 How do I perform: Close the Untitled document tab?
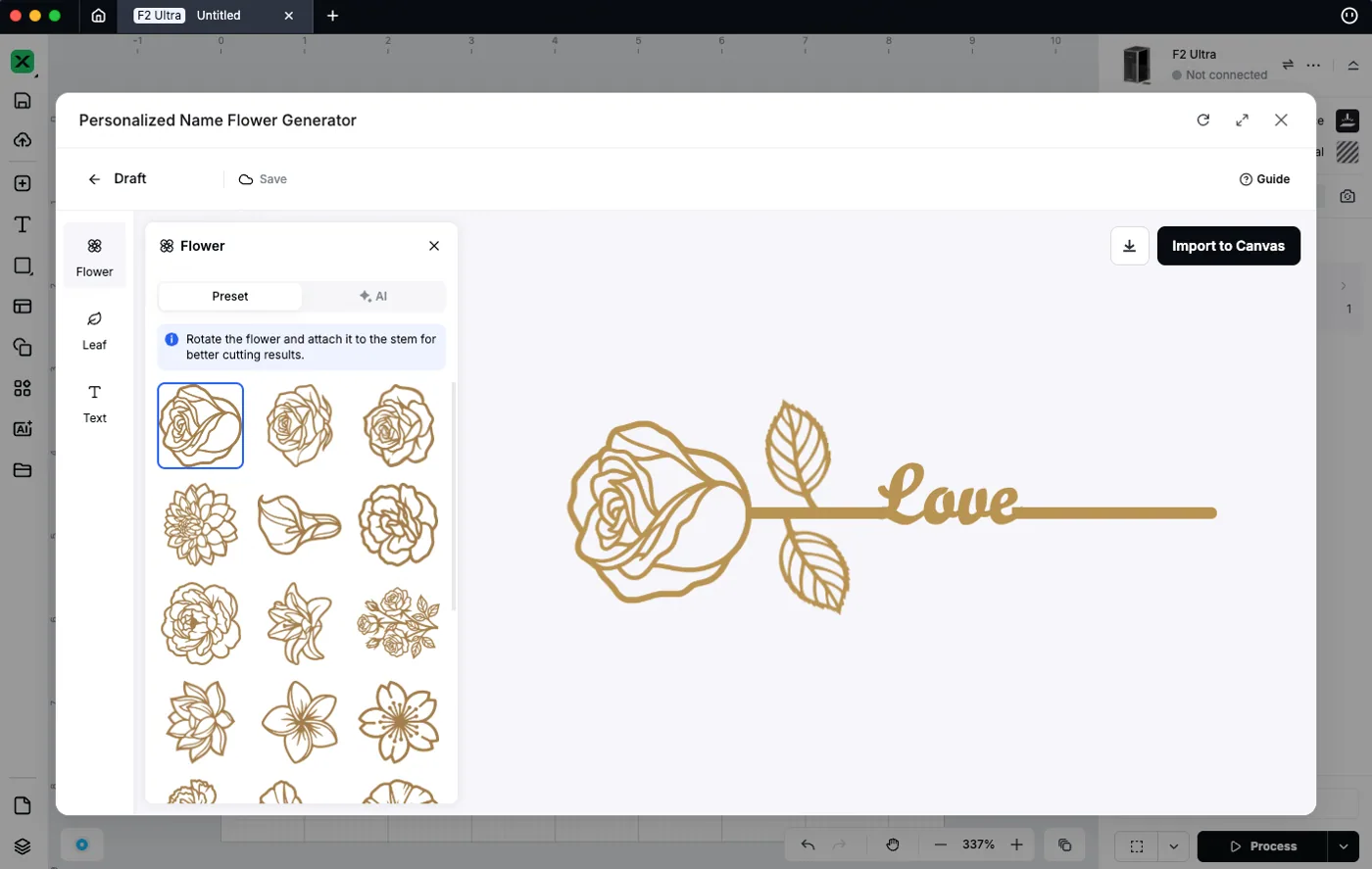pyautogui.click(x=288, y=16)
